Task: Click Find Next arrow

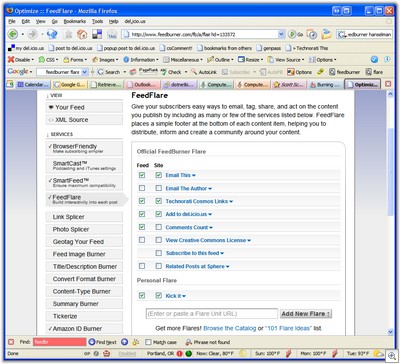Action: 103,342
